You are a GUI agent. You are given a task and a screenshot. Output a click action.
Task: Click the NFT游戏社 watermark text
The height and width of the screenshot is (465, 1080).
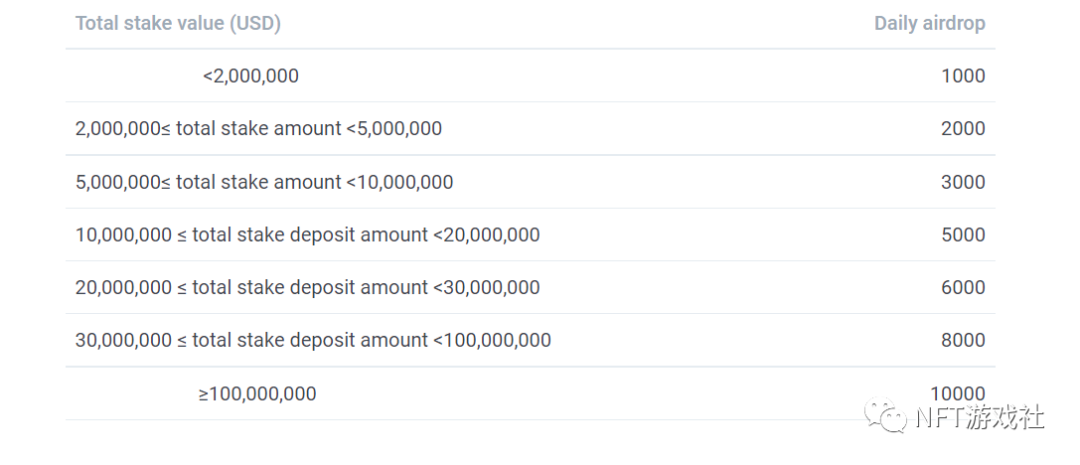pos(980,417)
